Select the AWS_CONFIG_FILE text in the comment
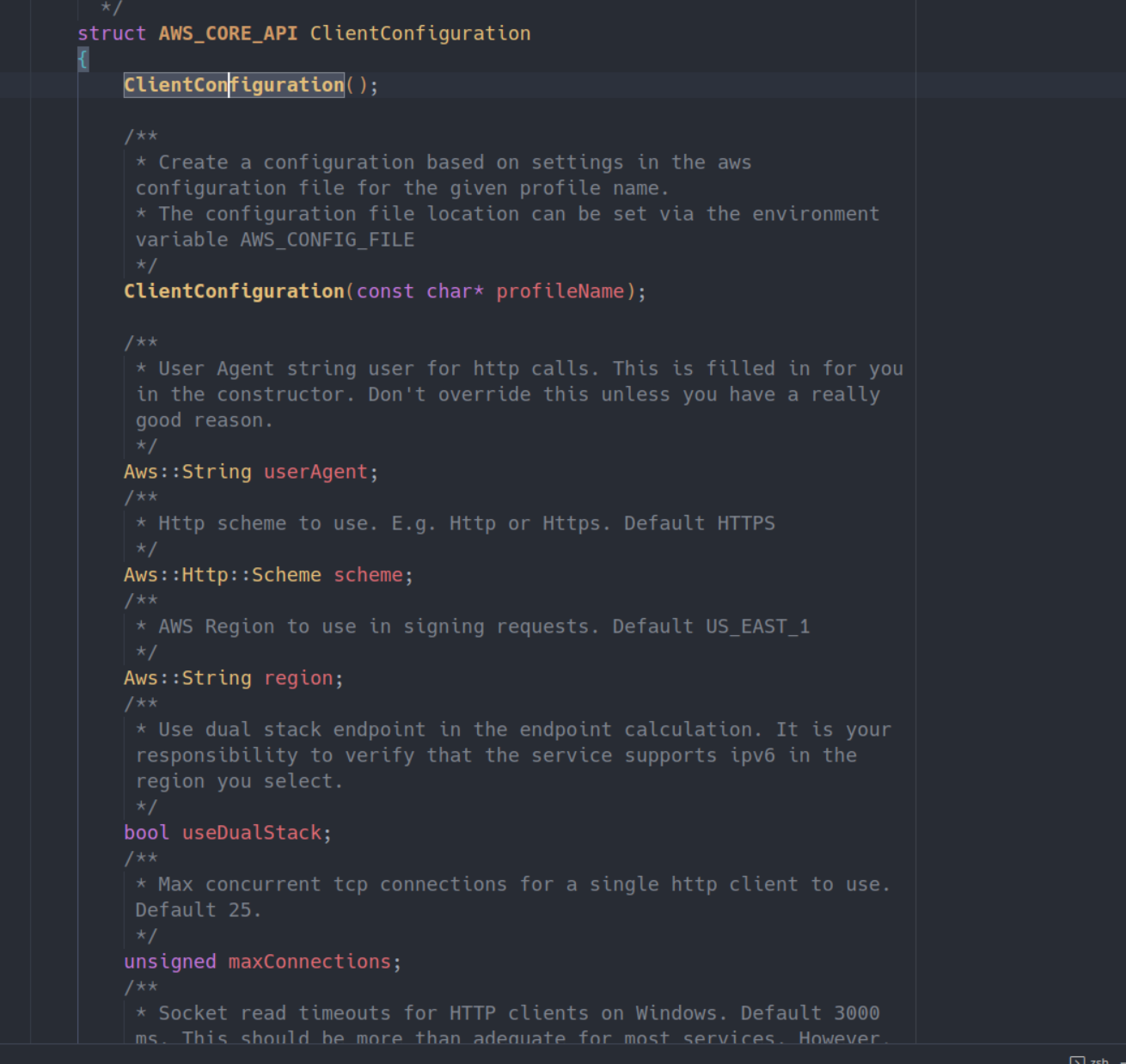The width and height of the screenshot is (1126, 1064). point(327,239)
